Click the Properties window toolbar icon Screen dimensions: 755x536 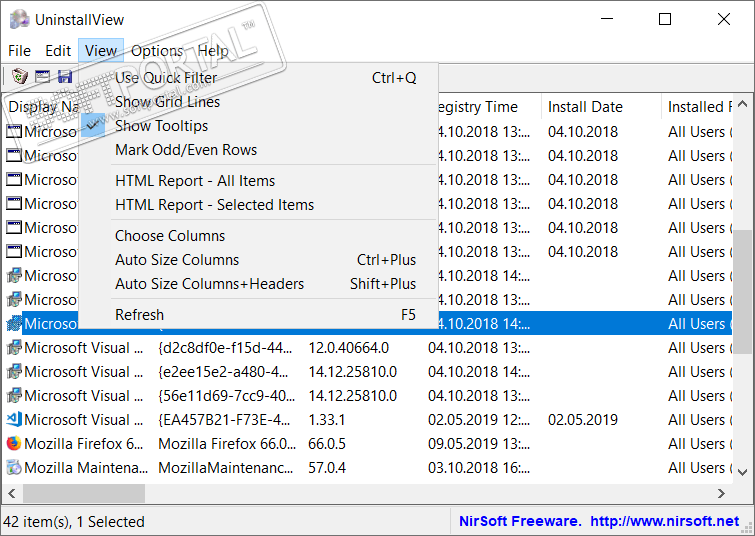click(42, 77)
